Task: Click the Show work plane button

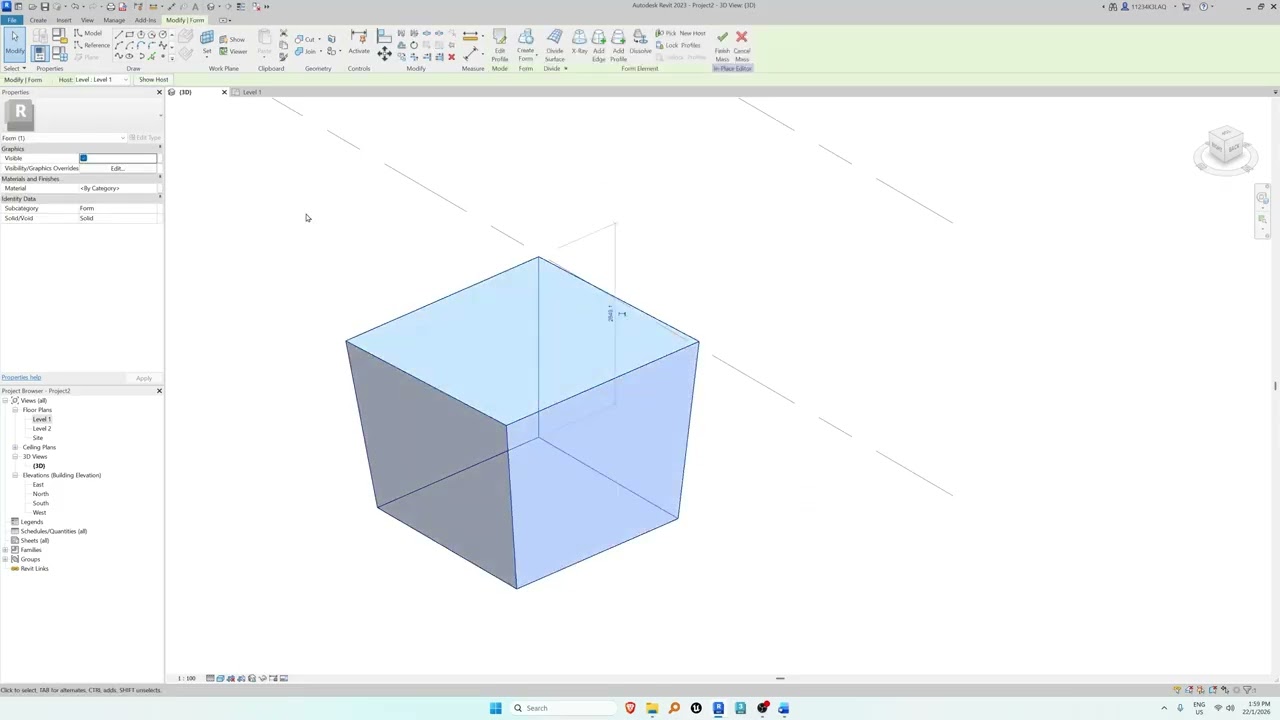Action: [232, 39]
